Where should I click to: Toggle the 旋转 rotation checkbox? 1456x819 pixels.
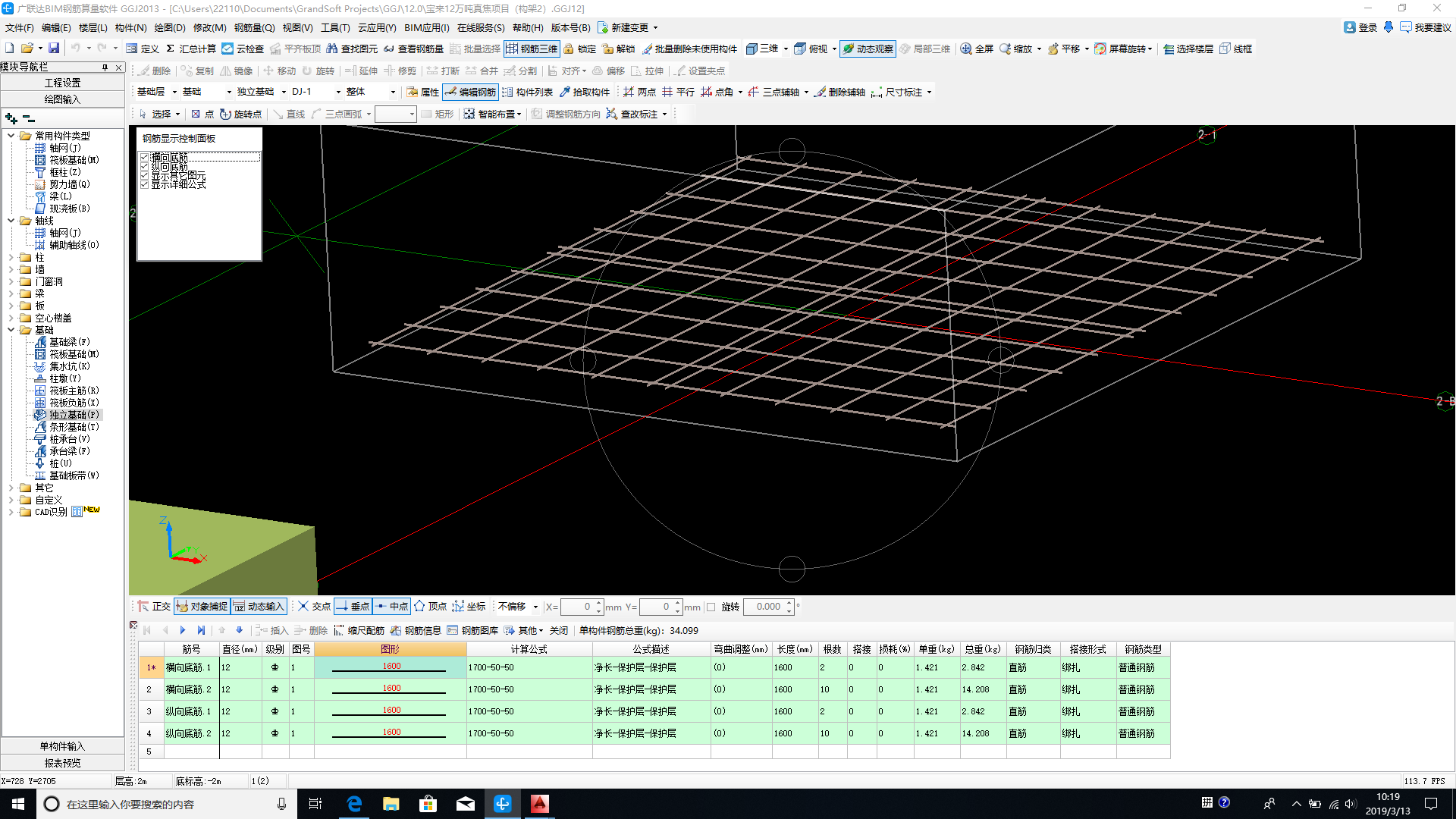point(711,607)
